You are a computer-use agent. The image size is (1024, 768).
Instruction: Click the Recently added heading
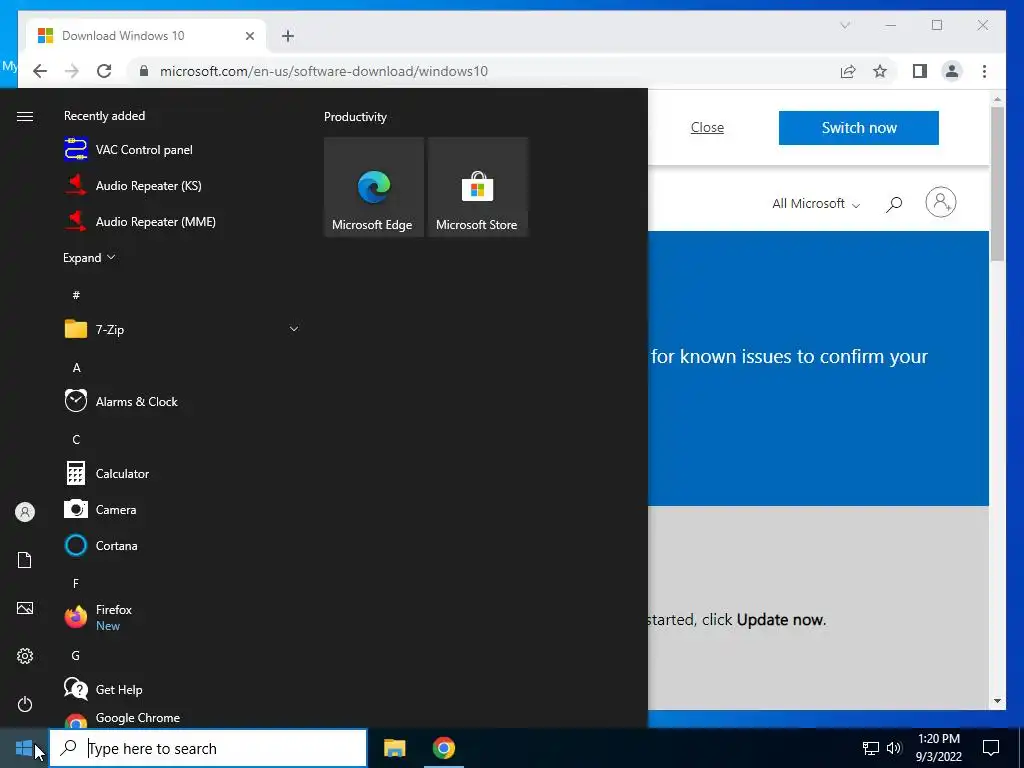pos(104,116)
